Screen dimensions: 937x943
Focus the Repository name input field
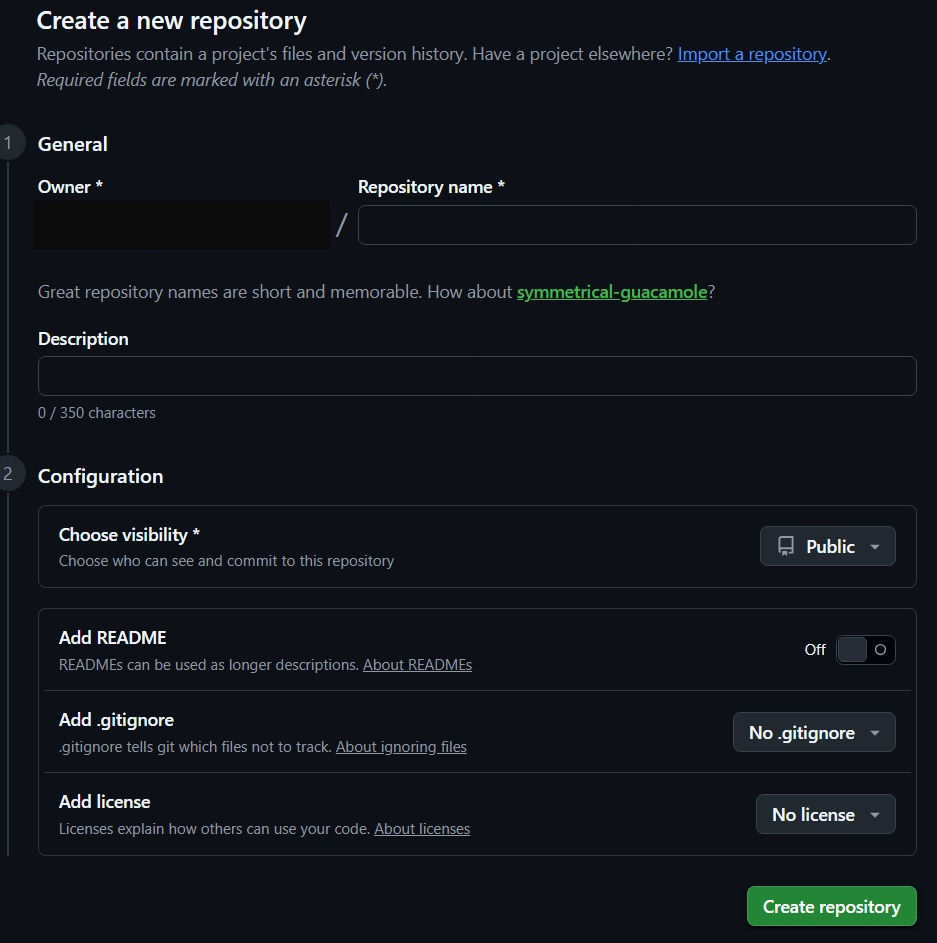[x=637, y=225]
